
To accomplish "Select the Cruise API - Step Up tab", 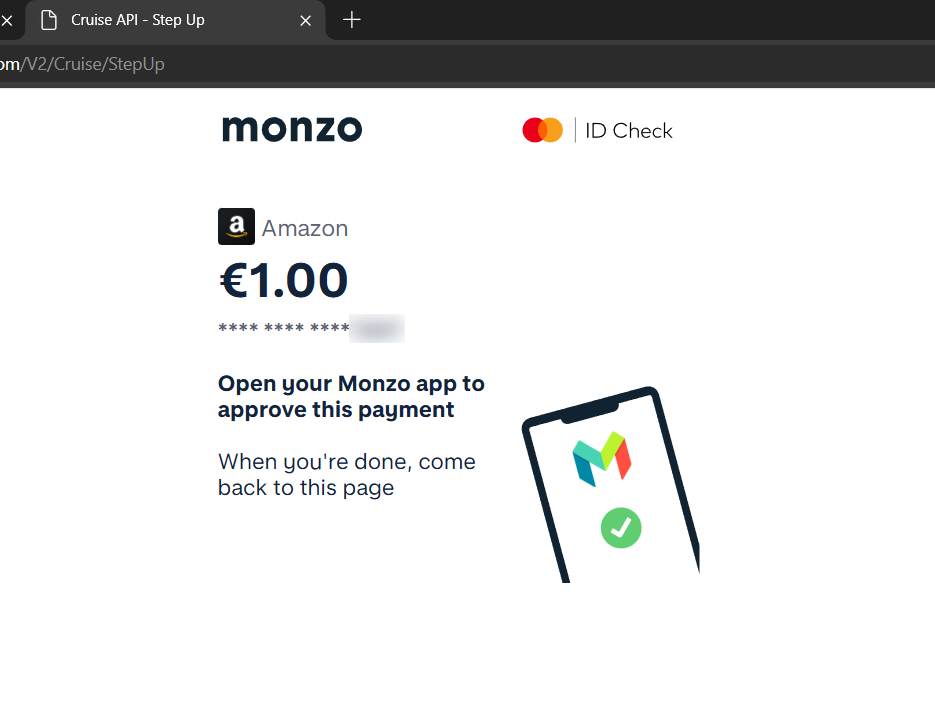I will point(150,20).
